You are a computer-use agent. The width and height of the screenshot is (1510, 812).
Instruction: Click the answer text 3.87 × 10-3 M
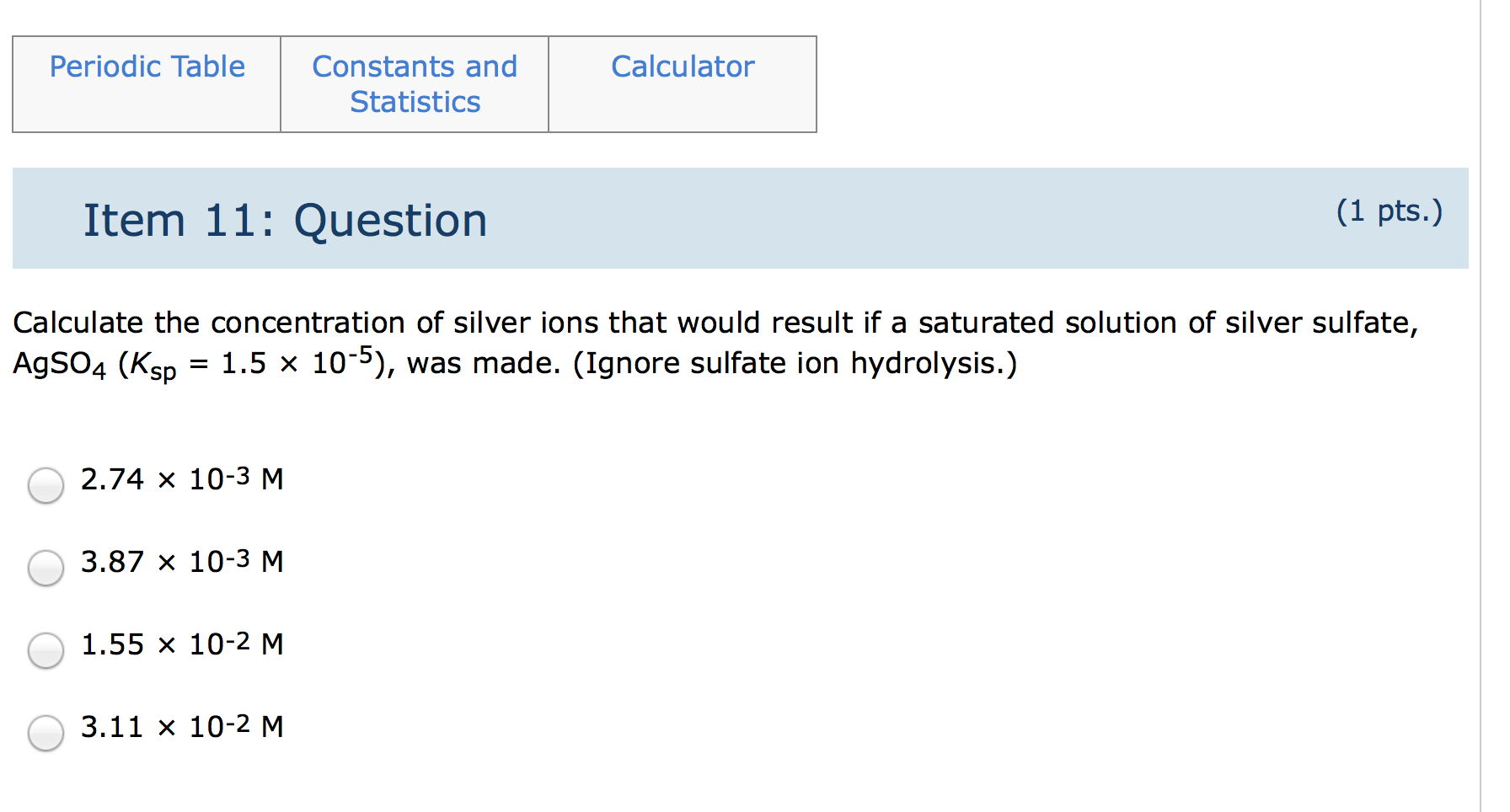click(180, 561)
